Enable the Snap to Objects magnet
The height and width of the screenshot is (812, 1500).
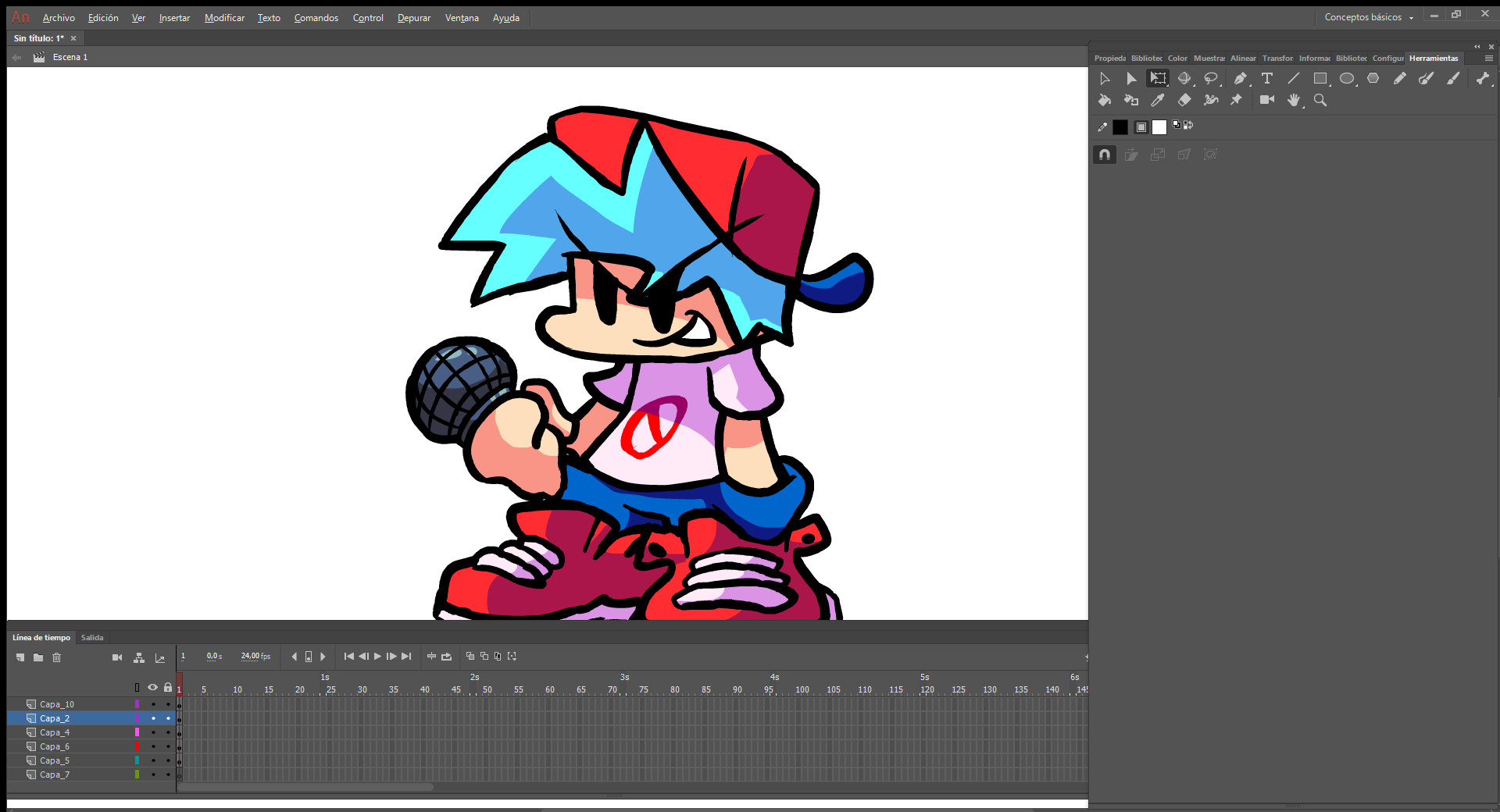coord(1104,154)
